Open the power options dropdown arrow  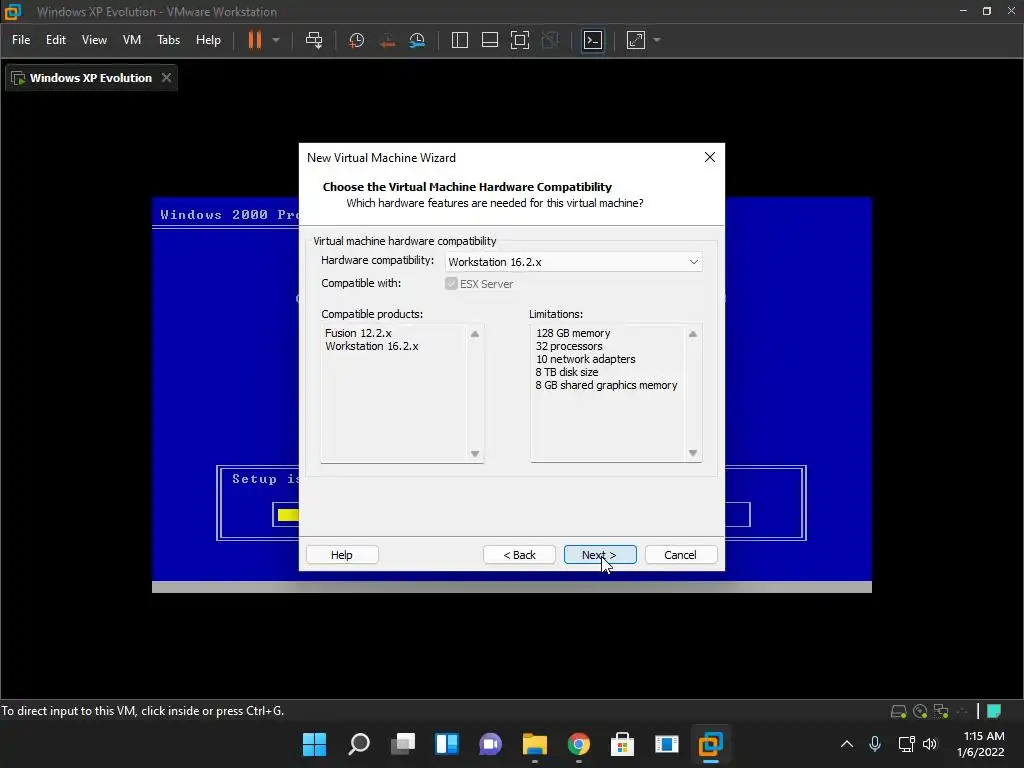pos(276,40)
